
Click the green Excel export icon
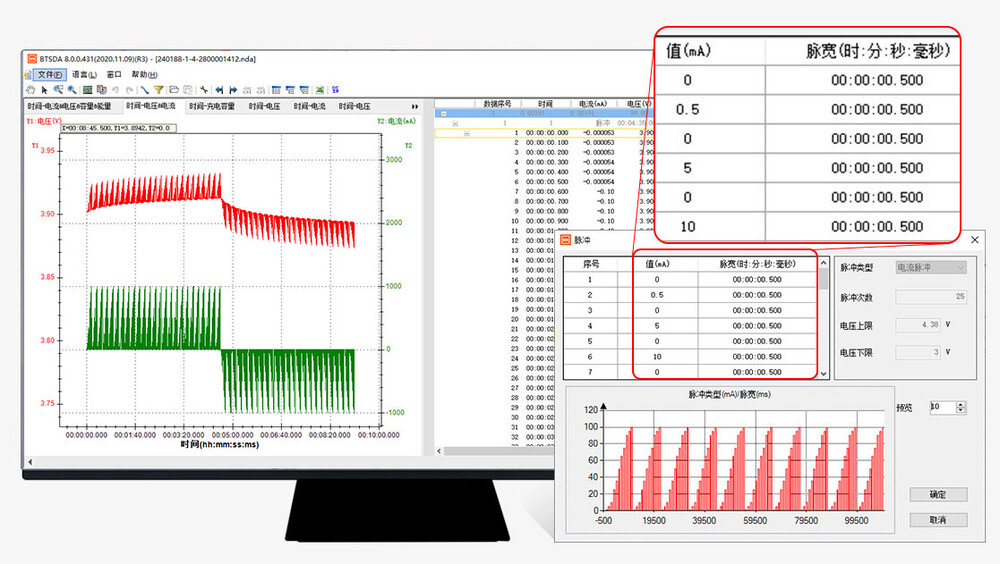tap(319, 89)
